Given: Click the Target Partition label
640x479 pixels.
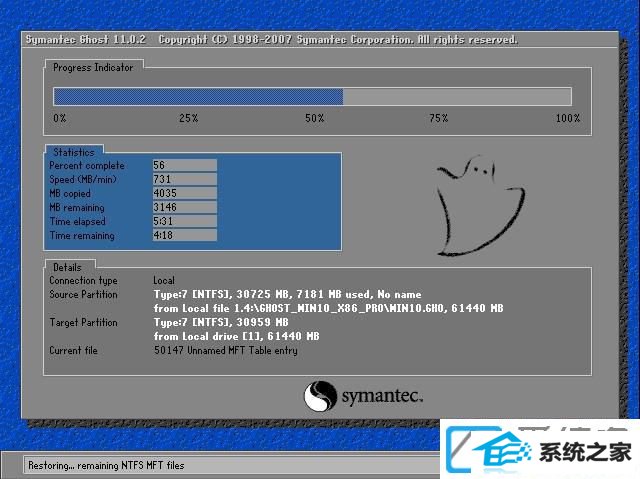Looking at the screenshot, I should (83, 322).
